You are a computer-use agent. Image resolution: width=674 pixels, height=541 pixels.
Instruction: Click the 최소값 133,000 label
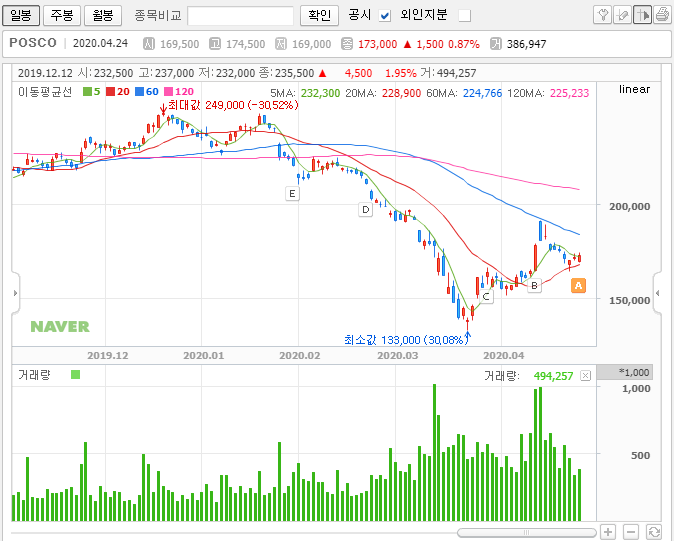tap(406, 340)
